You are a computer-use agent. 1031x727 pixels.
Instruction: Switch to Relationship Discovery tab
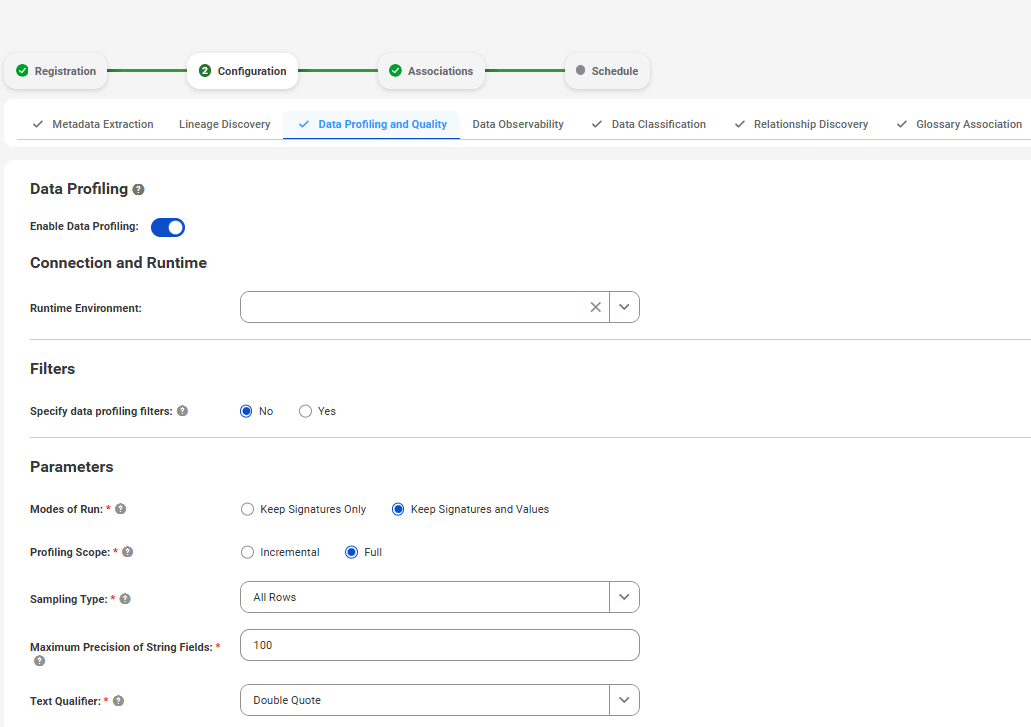click(802, 124)
